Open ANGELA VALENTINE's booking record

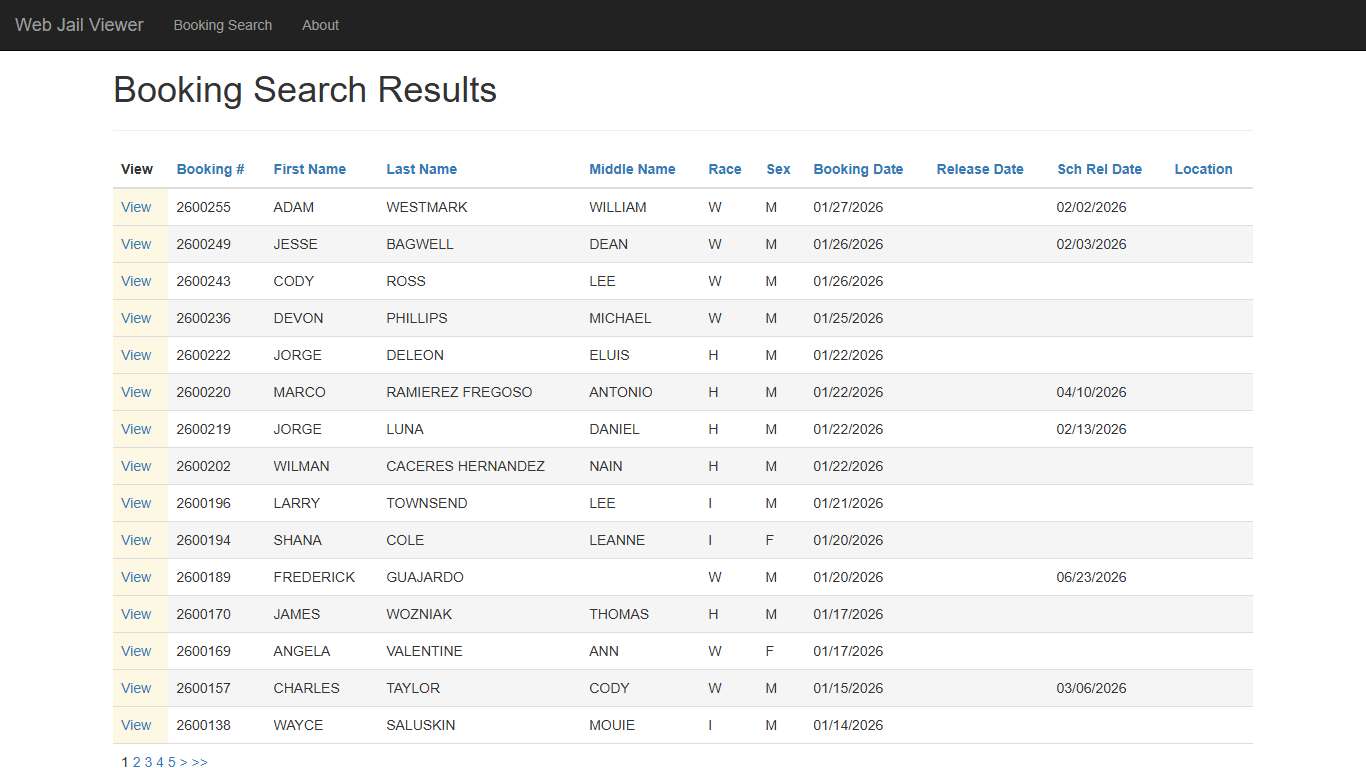pos(136,651)
